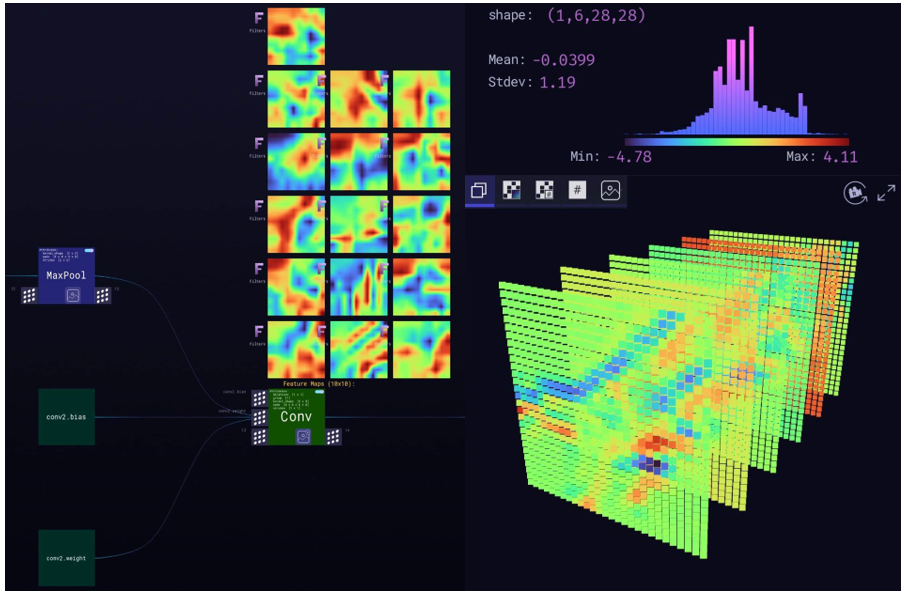This screenshot has width=905, height=595.
Task: Click the tallest bar of the value histogram
Action: [x=751, y=80]
